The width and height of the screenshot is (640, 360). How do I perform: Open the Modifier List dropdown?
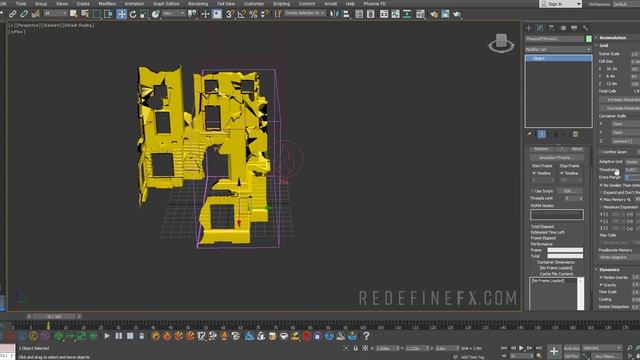[558, 49]
